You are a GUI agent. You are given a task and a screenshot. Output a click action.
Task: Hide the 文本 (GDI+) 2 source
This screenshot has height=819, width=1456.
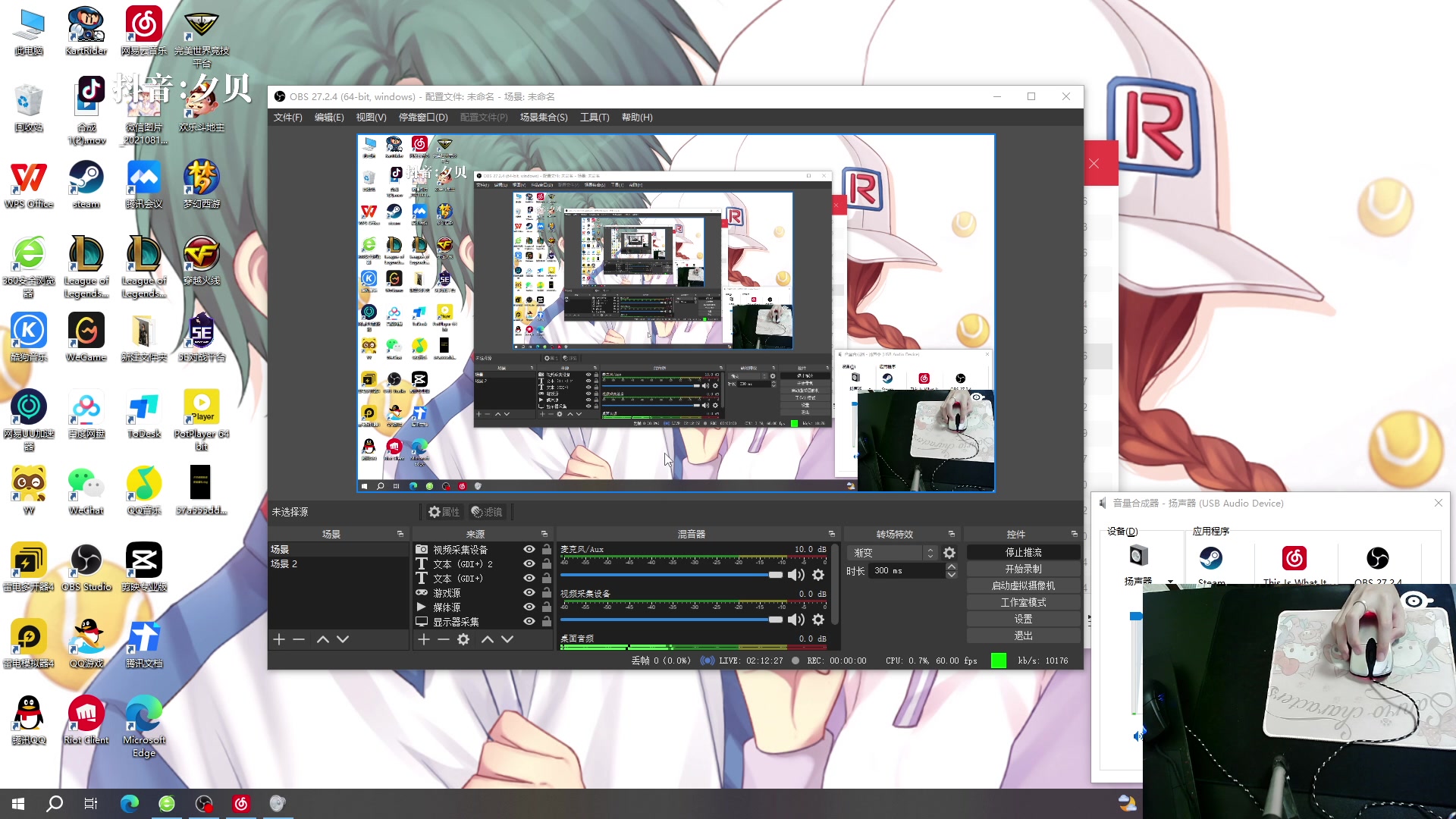tap(529, 563)
